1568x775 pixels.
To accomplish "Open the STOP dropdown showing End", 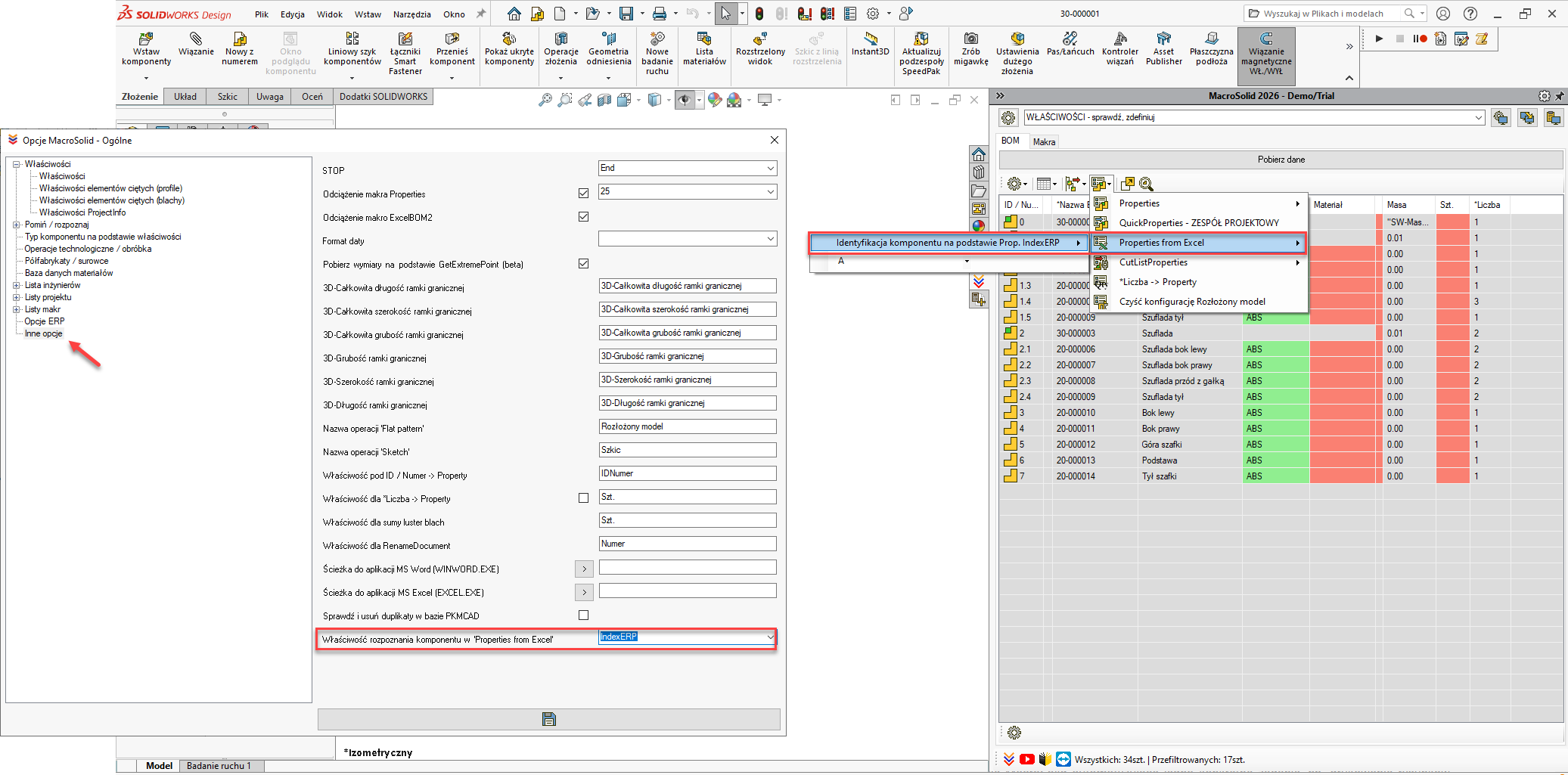I will 688,168.
